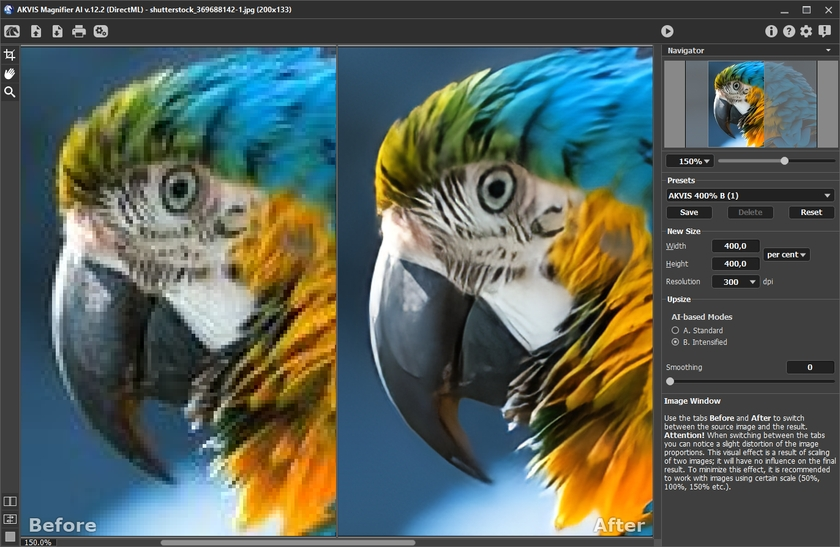
Task: Select the Crop tool
Action: tap(10, 55)
